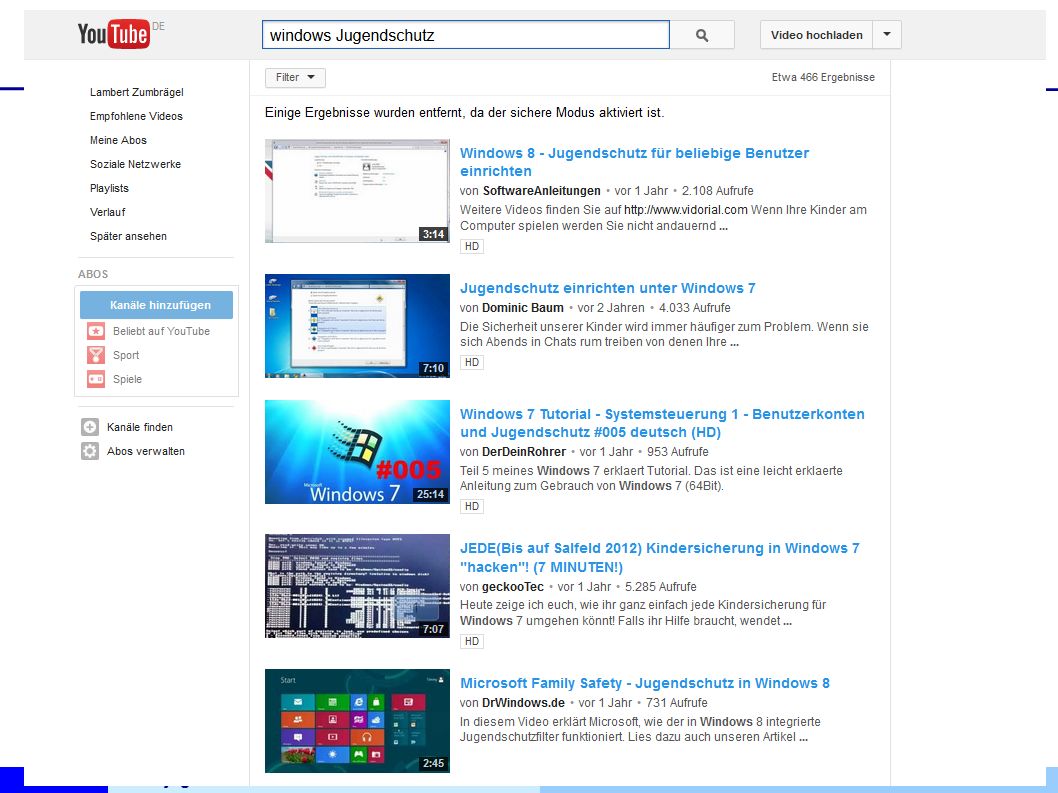Click the magnifying glass search button
The image size is (1058, 793).
702,35
